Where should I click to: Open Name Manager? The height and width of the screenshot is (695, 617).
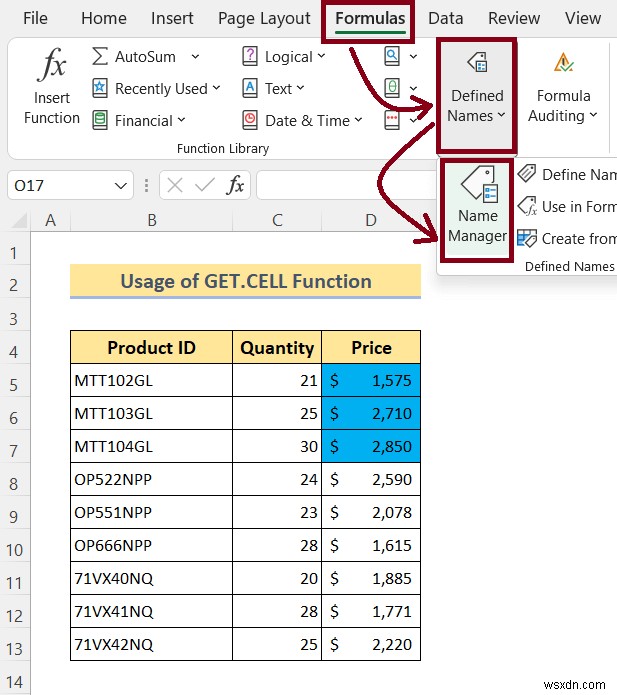pyautogui.click(x=477, y=210)
